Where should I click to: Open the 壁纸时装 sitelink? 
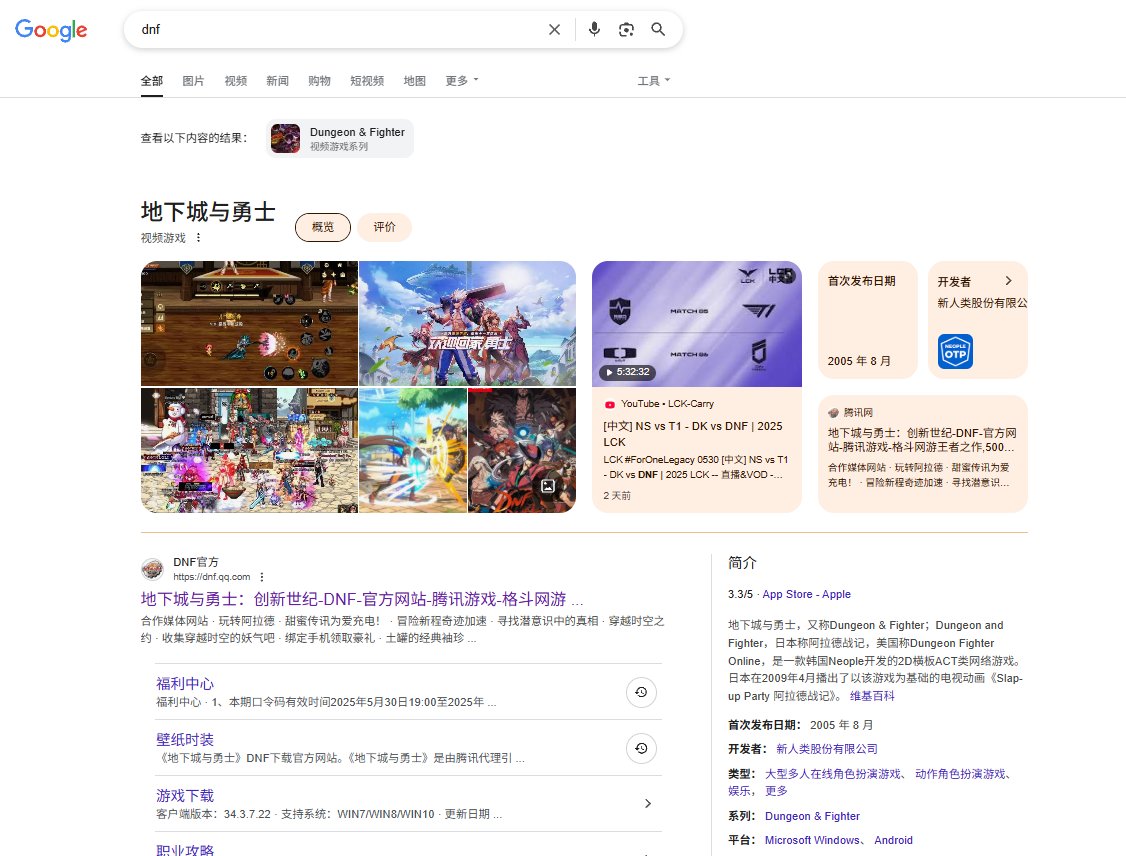[x=185, y=739]
